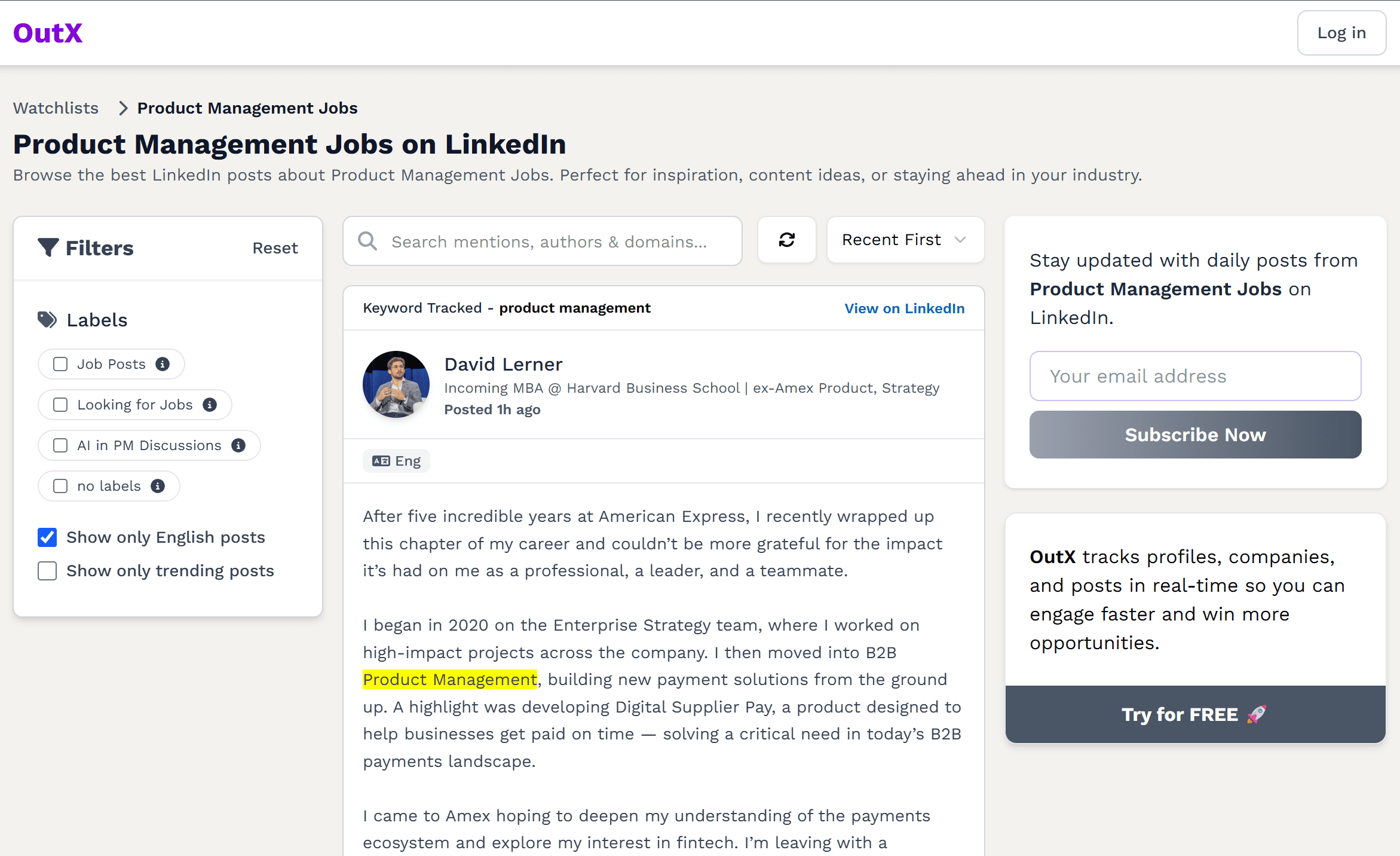Open View on LinkedIn link
The image size is (1400, 856).
click(904, 308)
